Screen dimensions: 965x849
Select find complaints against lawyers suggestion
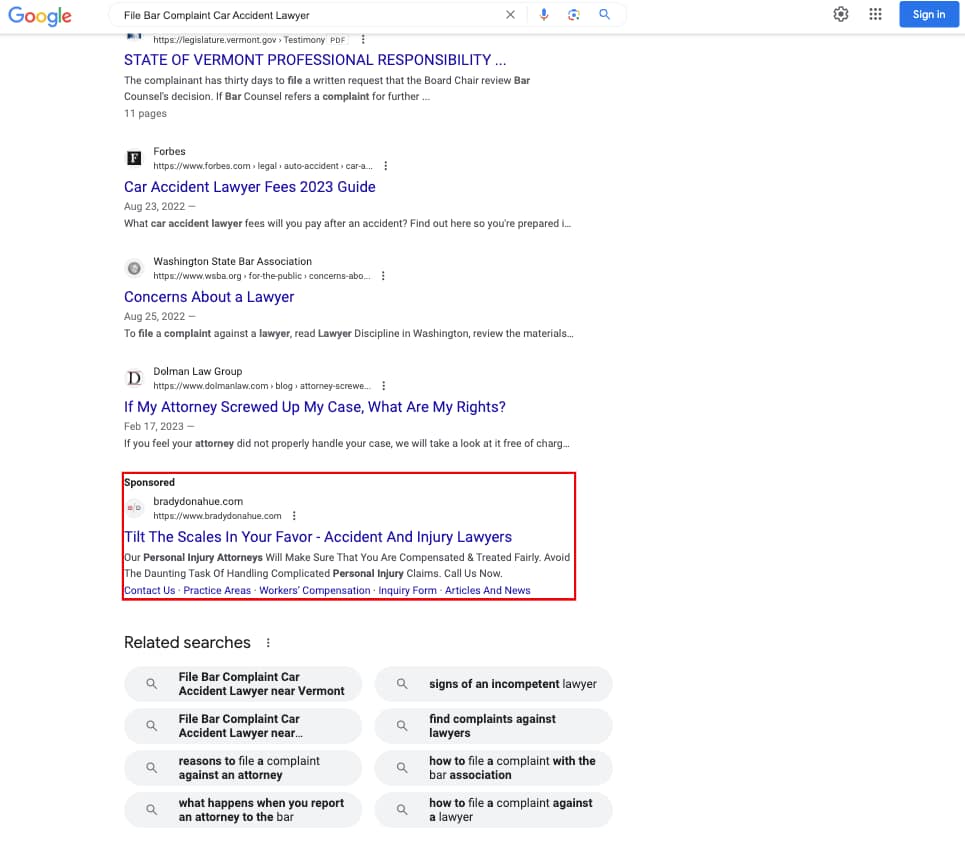coord(494,726)
